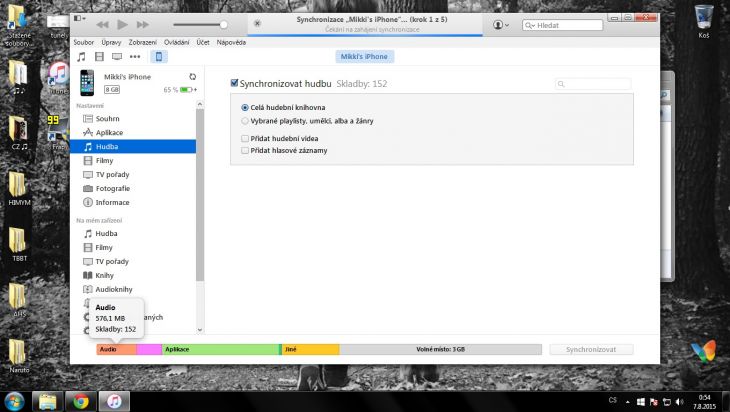Focus the music pane filter search box
This screenshot has height=412, width=730.
[593, 84]
